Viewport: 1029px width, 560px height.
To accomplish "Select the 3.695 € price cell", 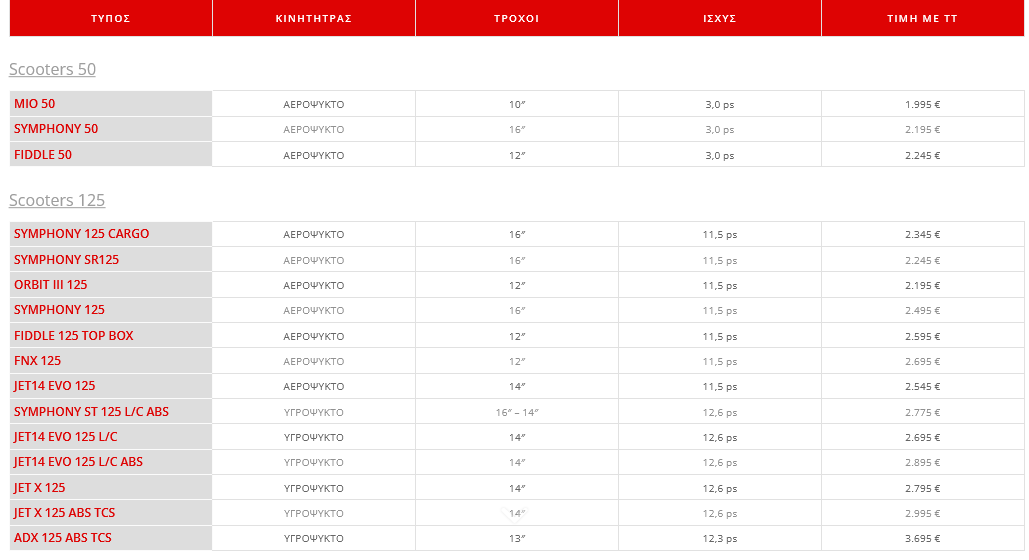I will tap(923, 538).
